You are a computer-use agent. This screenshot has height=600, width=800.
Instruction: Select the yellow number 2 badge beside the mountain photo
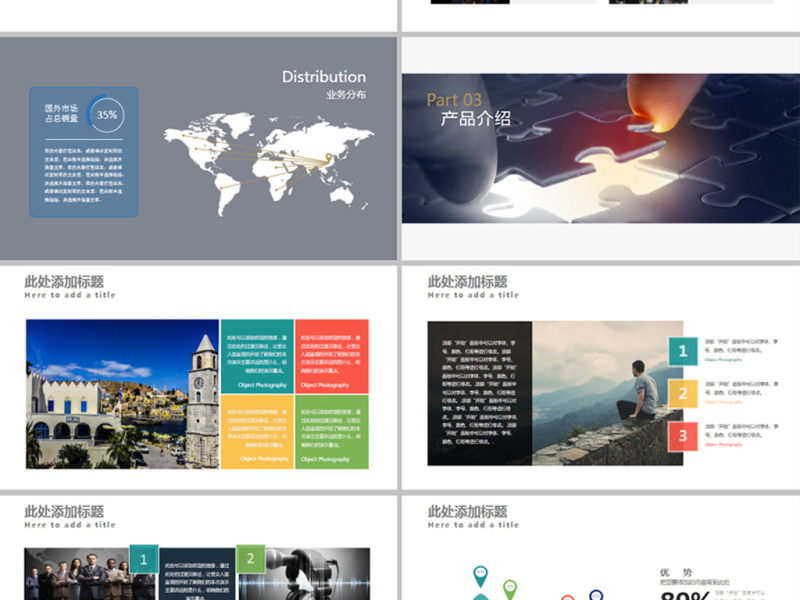[683, 393]
